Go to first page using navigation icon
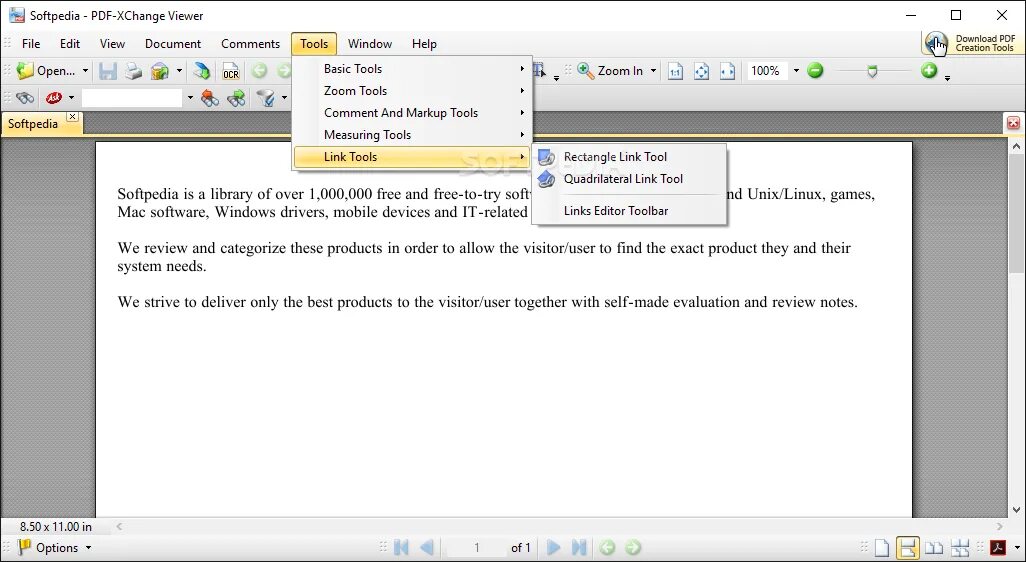 401,548
